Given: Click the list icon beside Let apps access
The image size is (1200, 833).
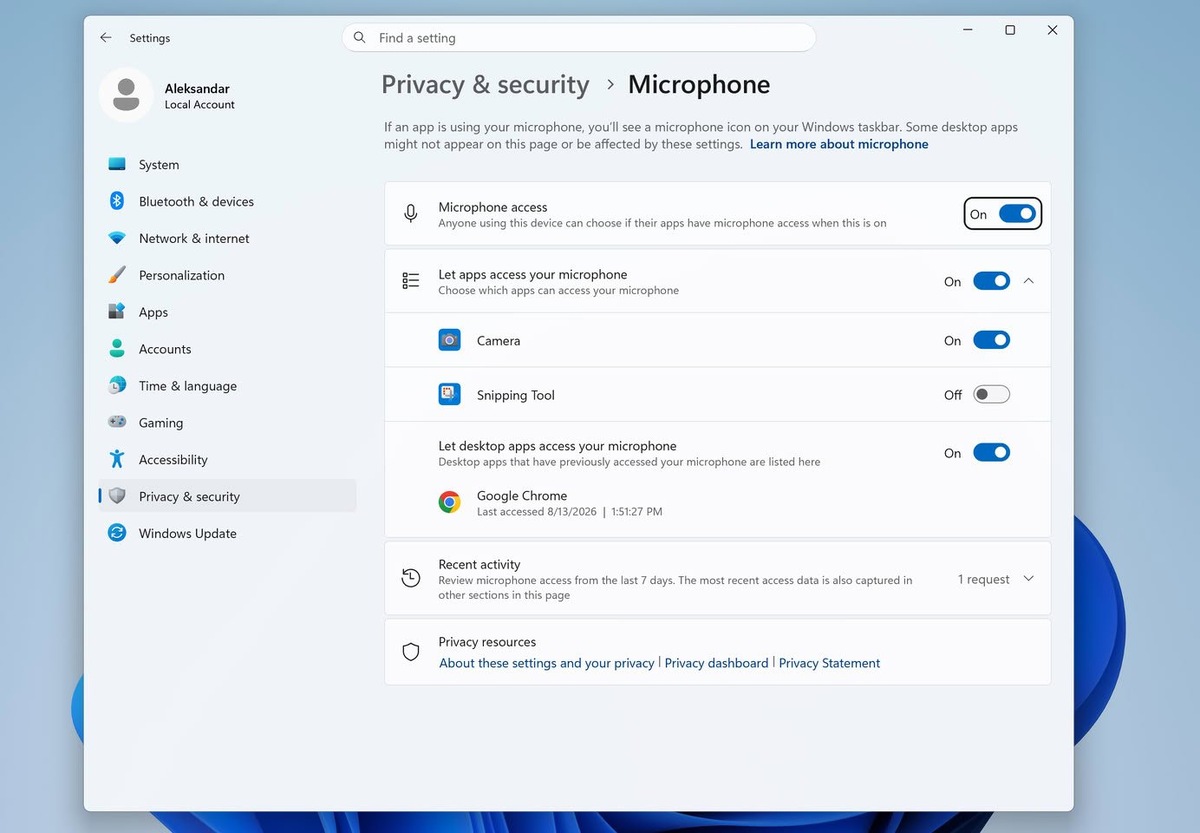Looking at the screenshot, I should coord(410,281).
